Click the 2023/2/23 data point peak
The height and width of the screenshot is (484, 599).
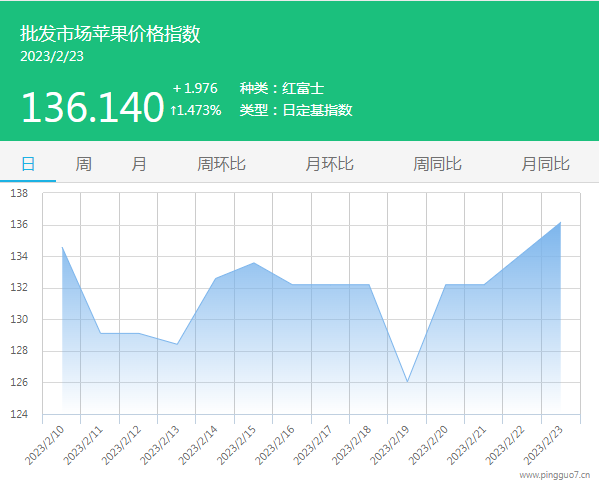(560, 222)
